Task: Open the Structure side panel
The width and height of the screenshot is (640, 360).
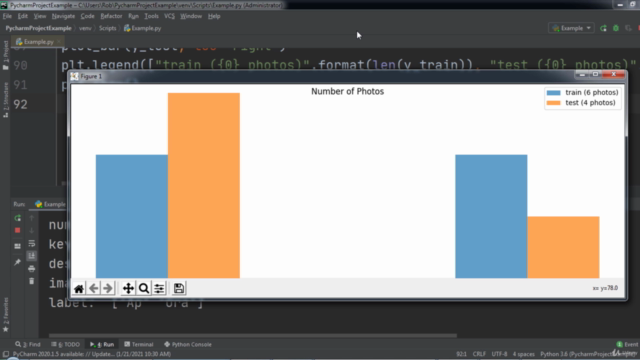Action: 5,100
